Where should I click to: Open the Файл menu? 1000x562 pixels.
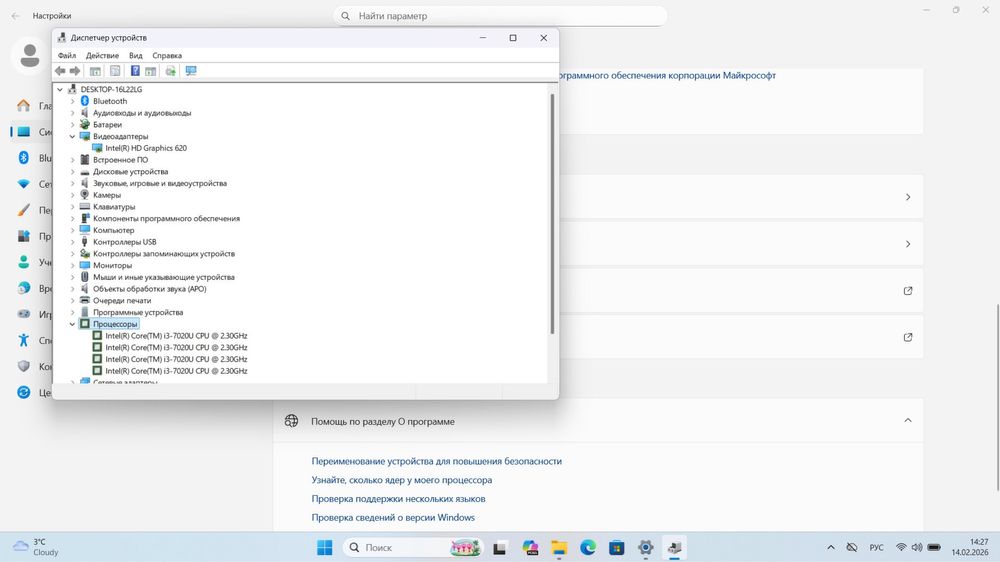pyautogui.click(x=66, y=55)
